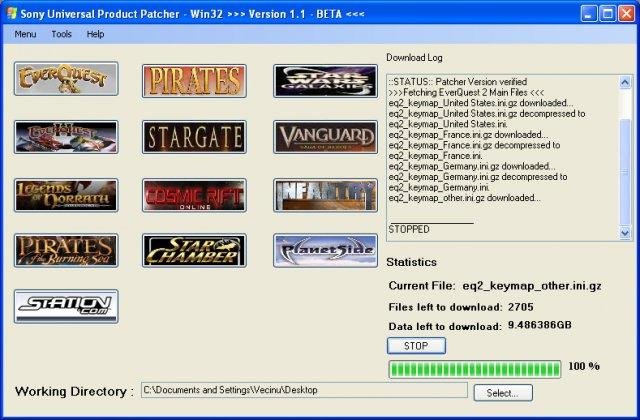Select the Stargate game logo
Image resolution: width=640 pixels, height=420 pixels.
click(x=194, y=137)
